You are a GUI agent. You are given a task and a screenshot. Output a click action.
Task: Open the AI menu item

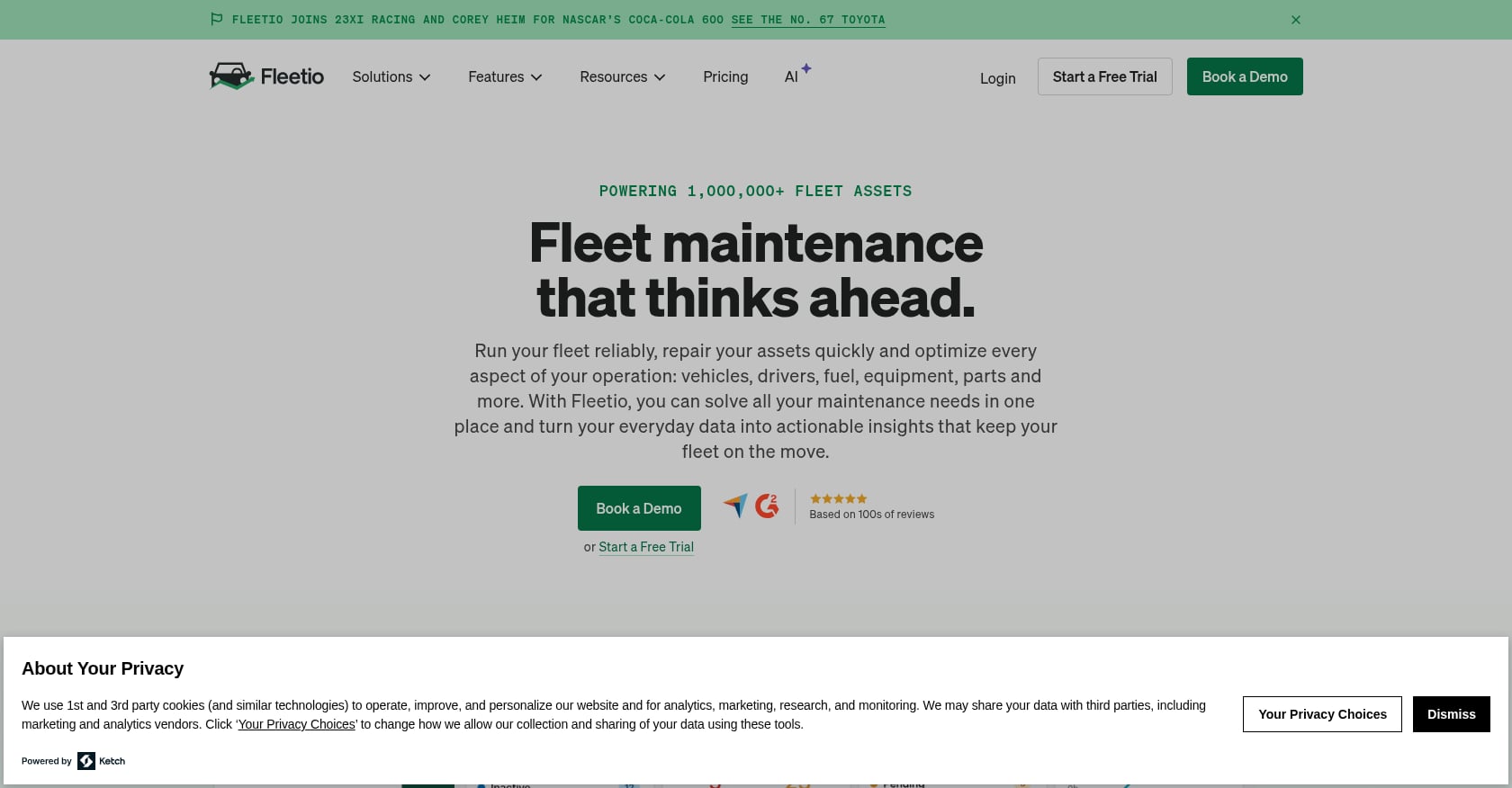pyautogui.click(x=791, y=77)
